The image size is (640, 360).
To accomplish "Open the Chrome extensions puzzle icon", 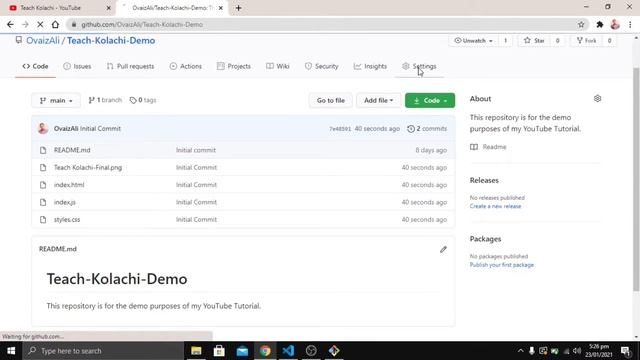I will point(600,24).
